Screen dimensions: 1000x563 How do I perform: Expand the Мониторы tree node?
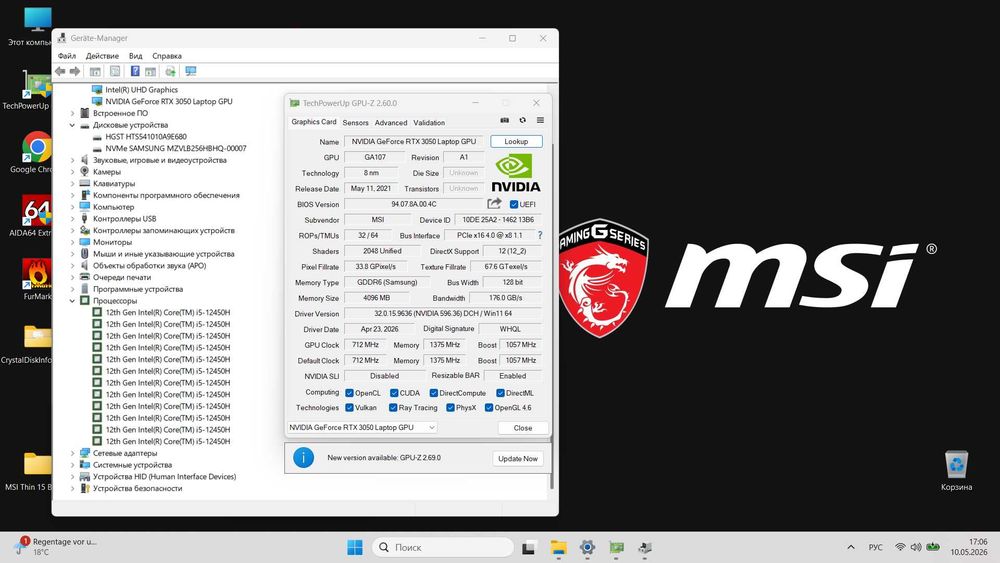click(72, 242)
